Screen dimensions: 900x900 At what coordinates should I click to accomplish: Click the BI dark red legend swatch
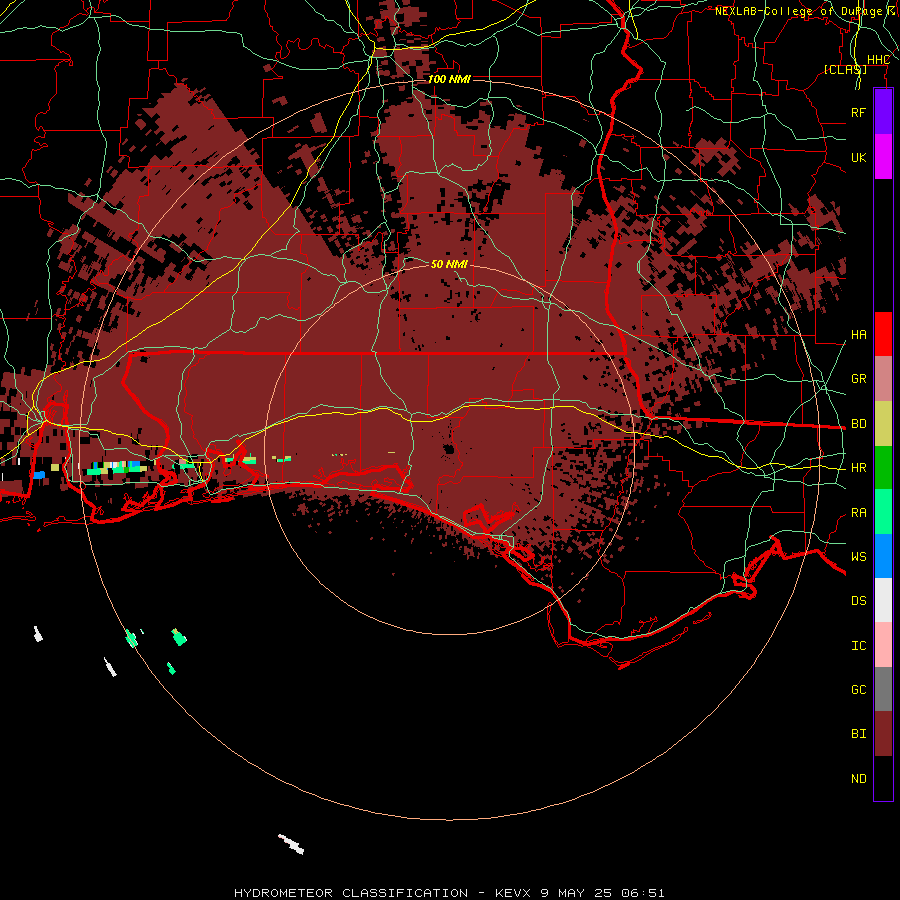pos(883,734)
